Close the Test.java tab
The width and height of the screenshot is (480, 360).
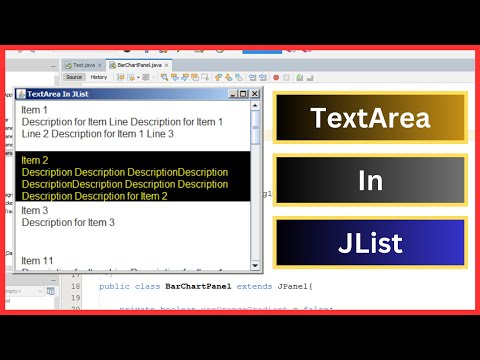pos(99,65)
